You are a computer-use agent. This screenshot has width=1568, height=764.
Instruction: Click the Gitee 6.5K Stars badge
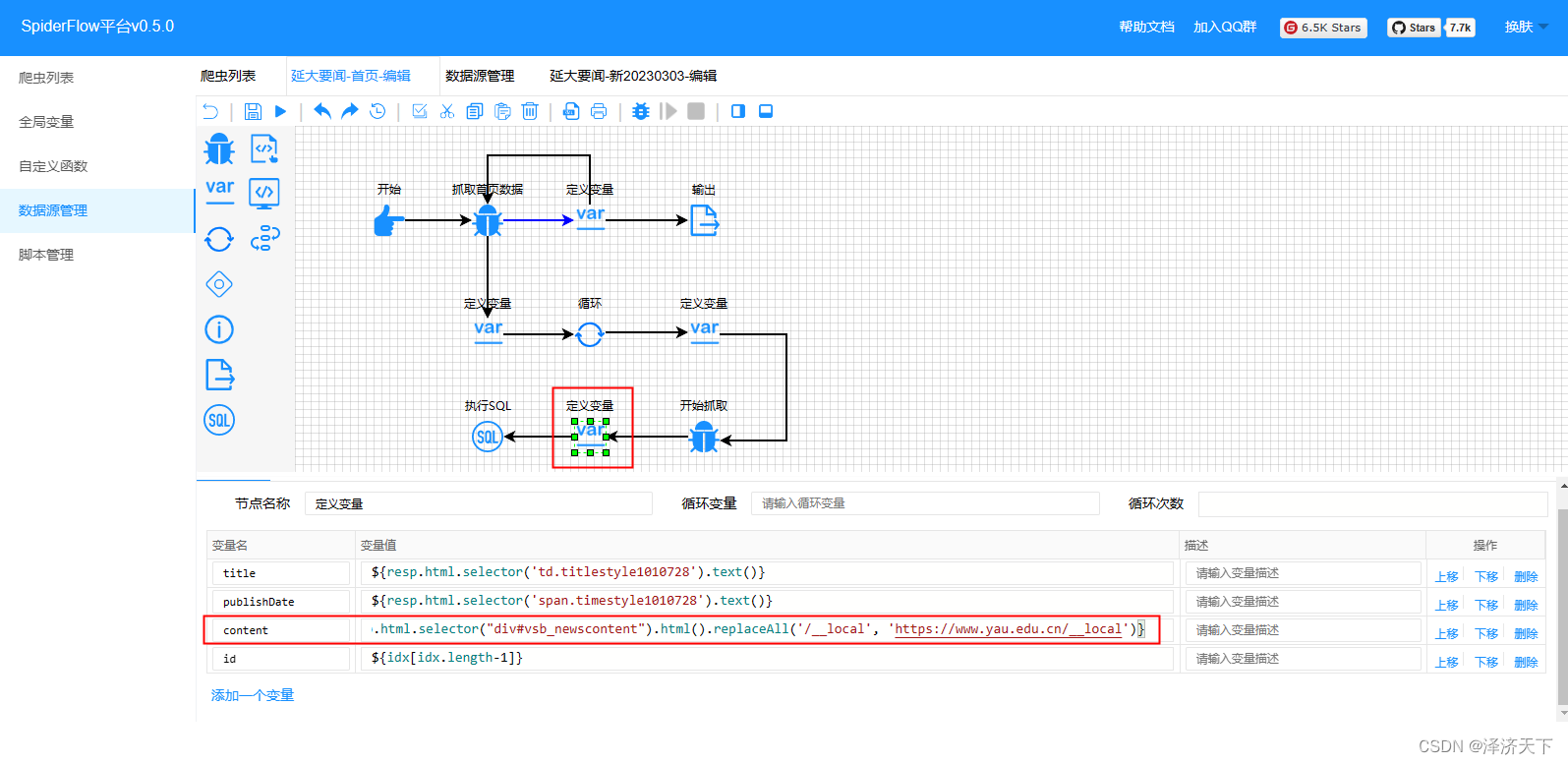coord(1323,28)
